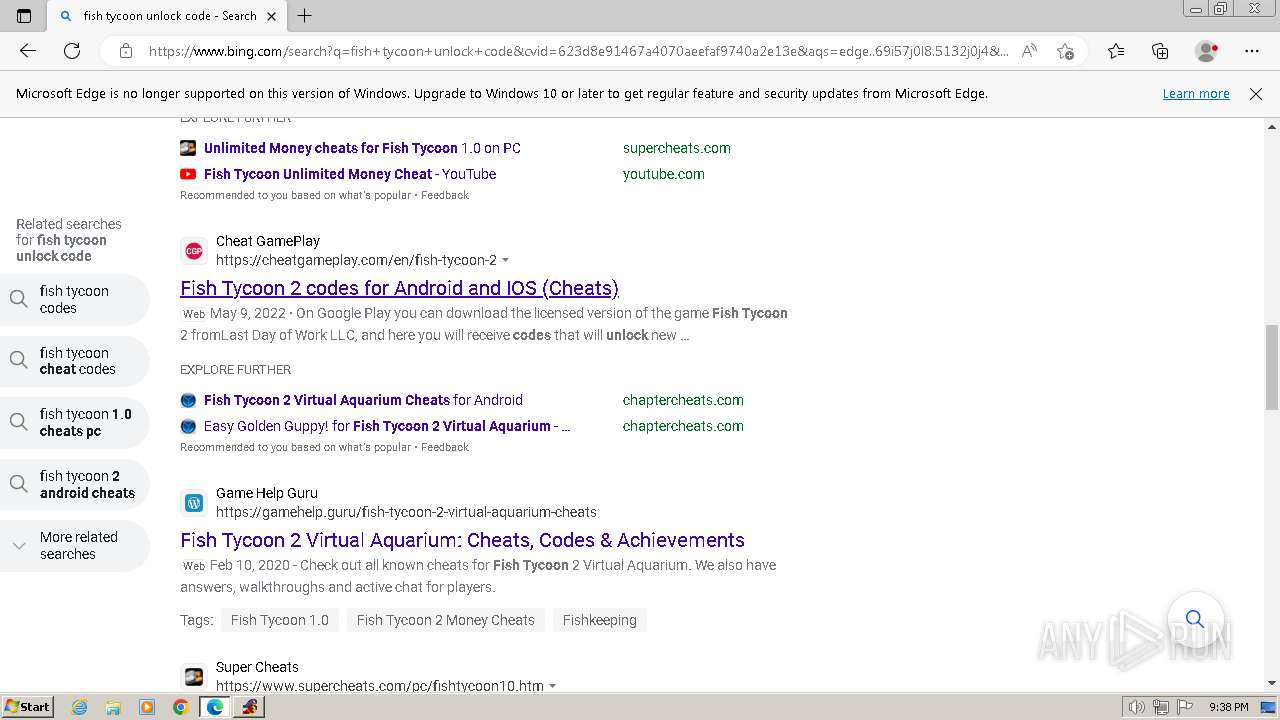The image size is (1280, 720).
Task: Open volume control in system tray
Action: [x=1136, y=707]
